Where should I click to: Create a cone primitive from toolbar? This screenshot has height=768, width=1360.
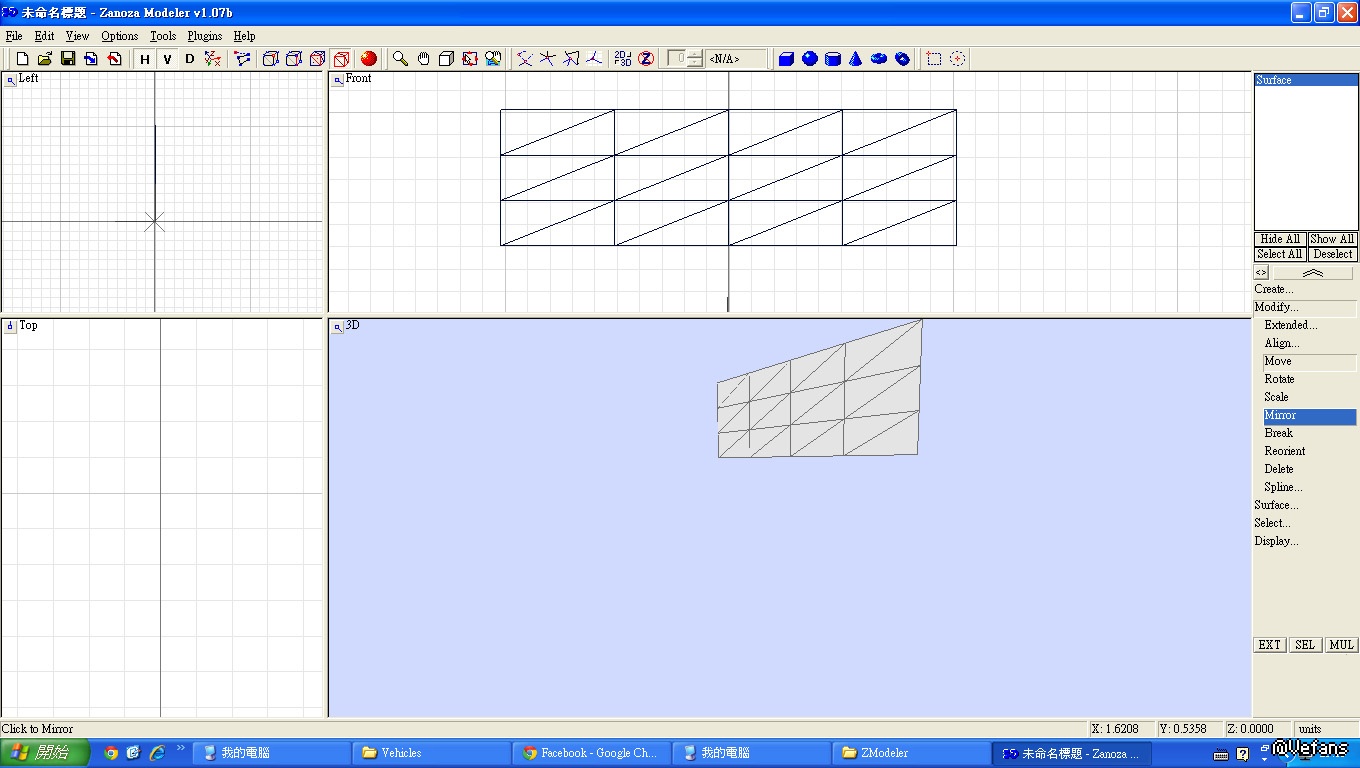pos(856,59)
